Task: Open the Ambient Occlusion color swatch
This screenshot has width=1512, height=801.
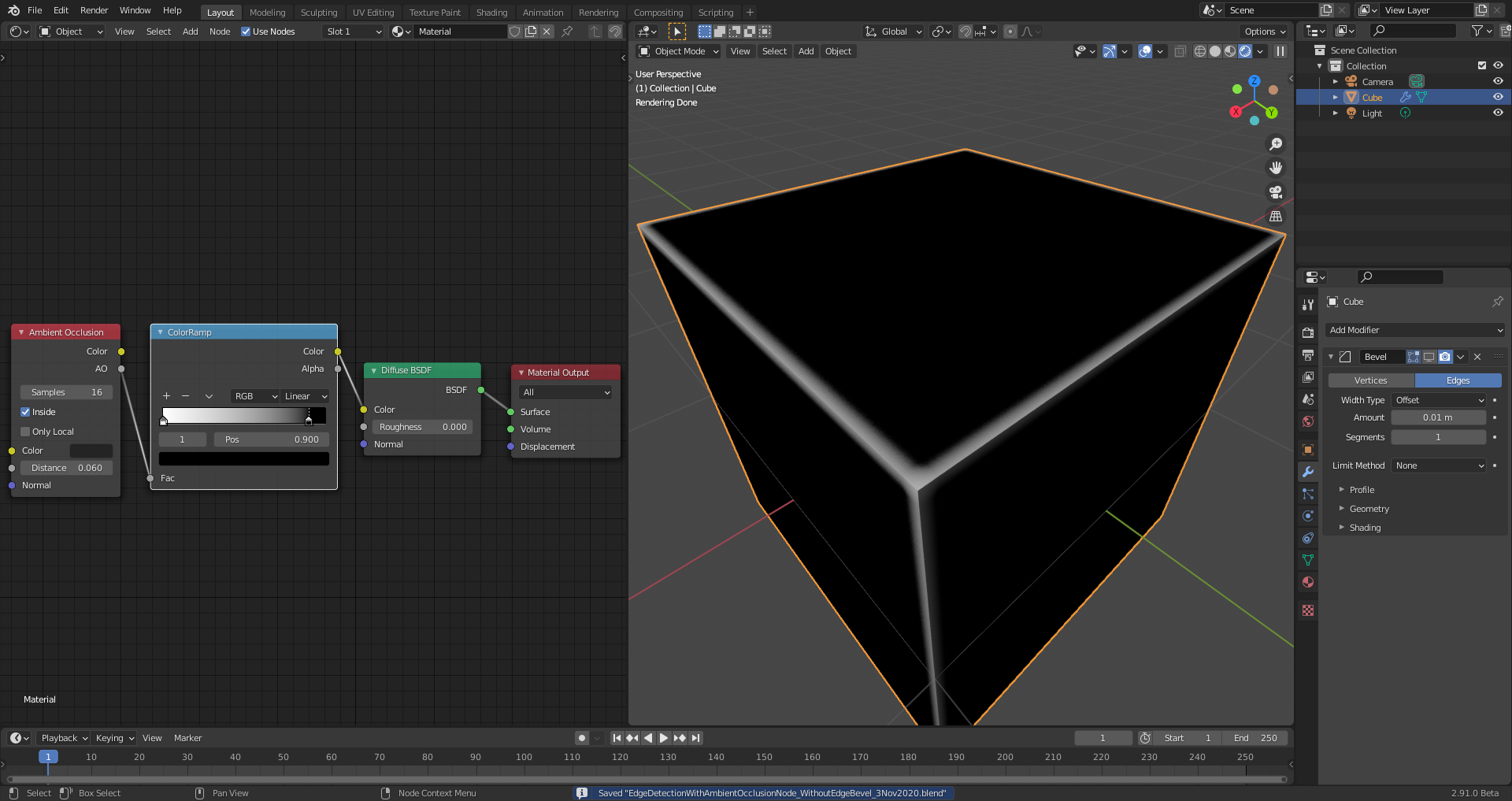Action: (91, 450)
